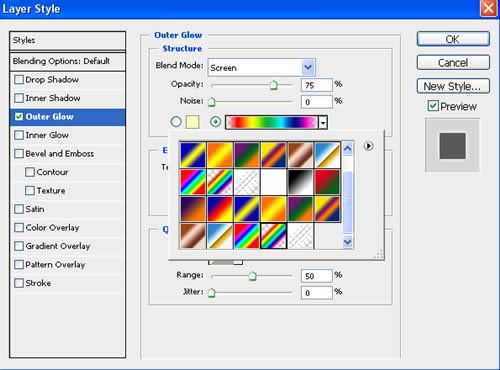This screenshot has height=370, width=500.
Task: Click the Jitter percentage input field
Action: (317, 293)
